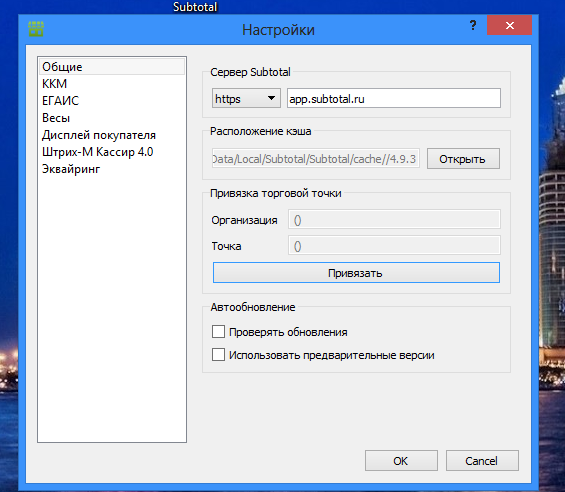
Task: Click the green Subtotal app icon
Action: (36, 29)
